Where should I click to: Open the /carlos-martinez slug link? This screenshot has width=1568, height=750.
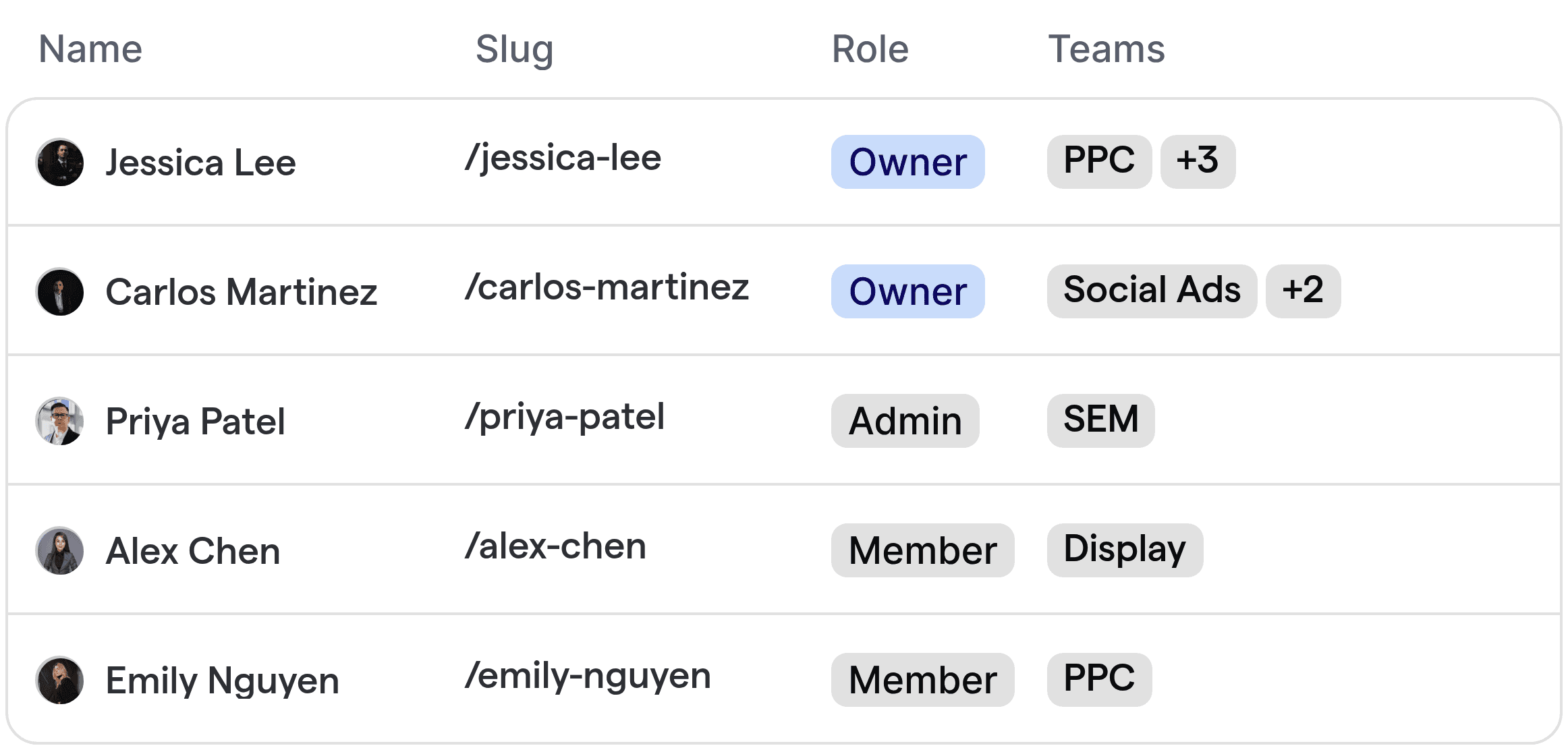coord(607,288)
